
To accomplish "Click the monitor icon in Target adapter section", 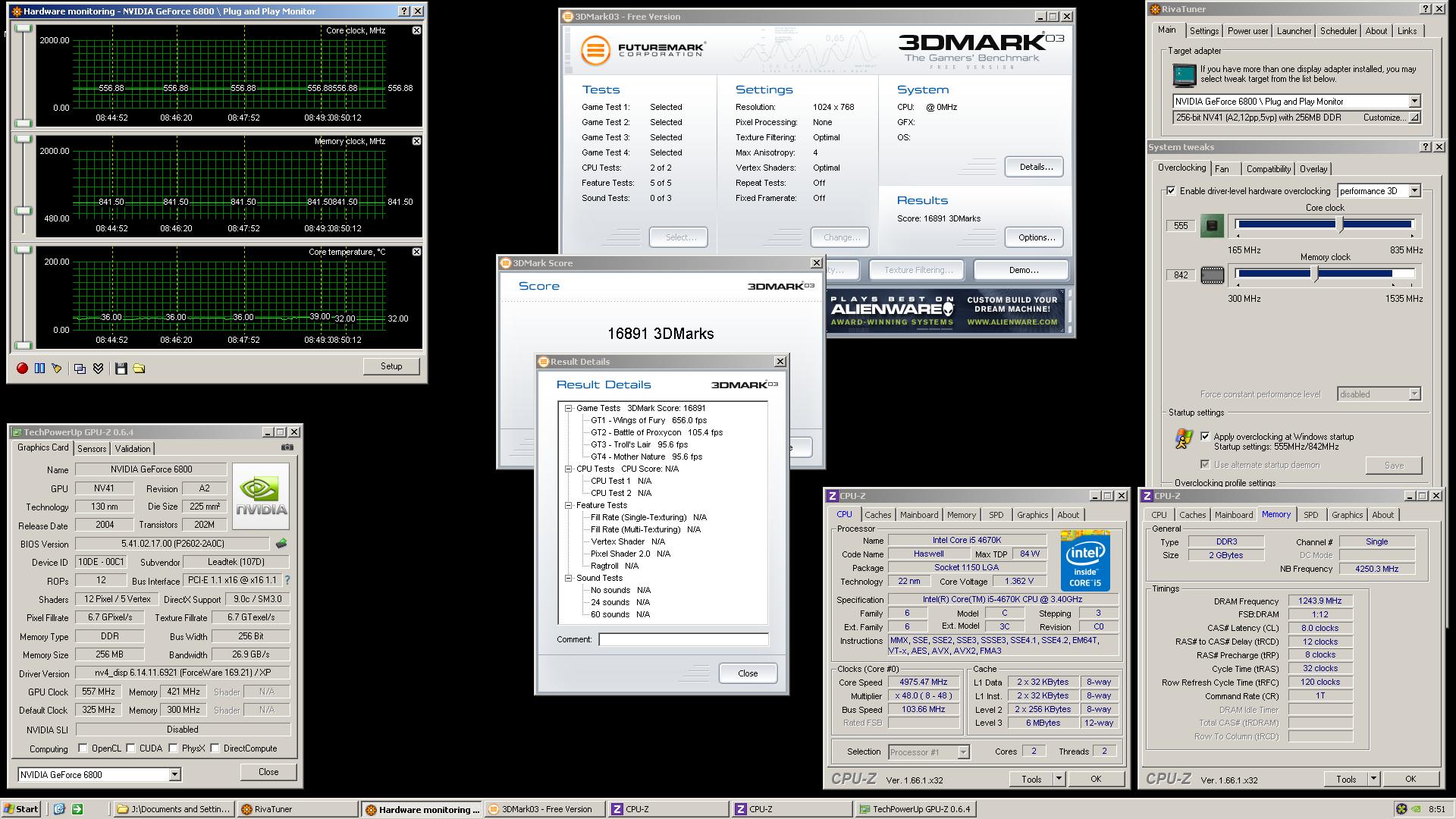I will point(1184,74).
